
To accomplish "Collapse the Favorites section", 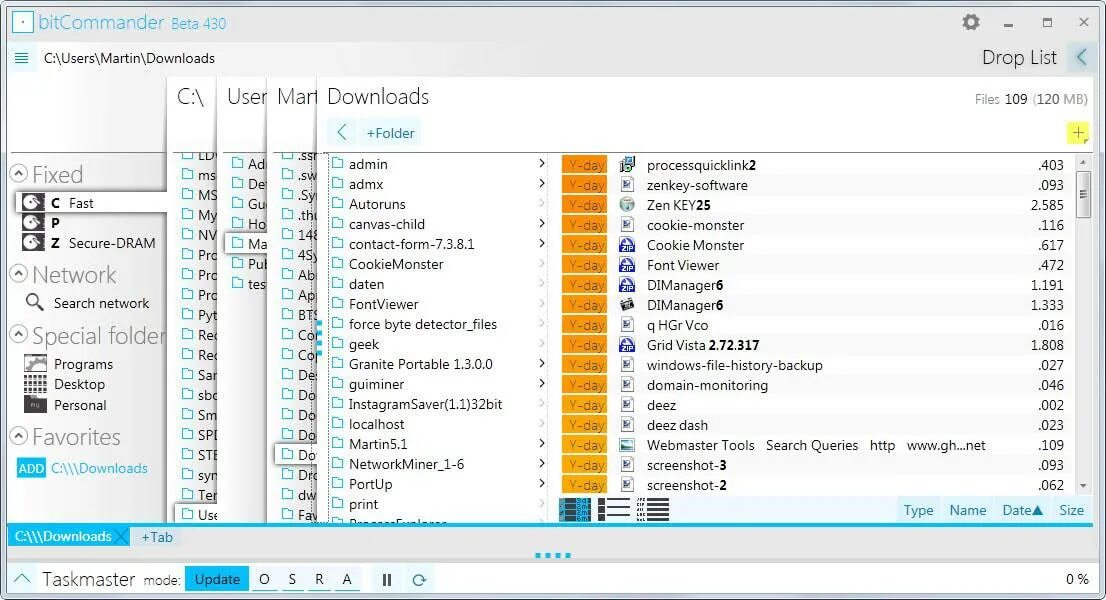I will [x=19, y=436].
